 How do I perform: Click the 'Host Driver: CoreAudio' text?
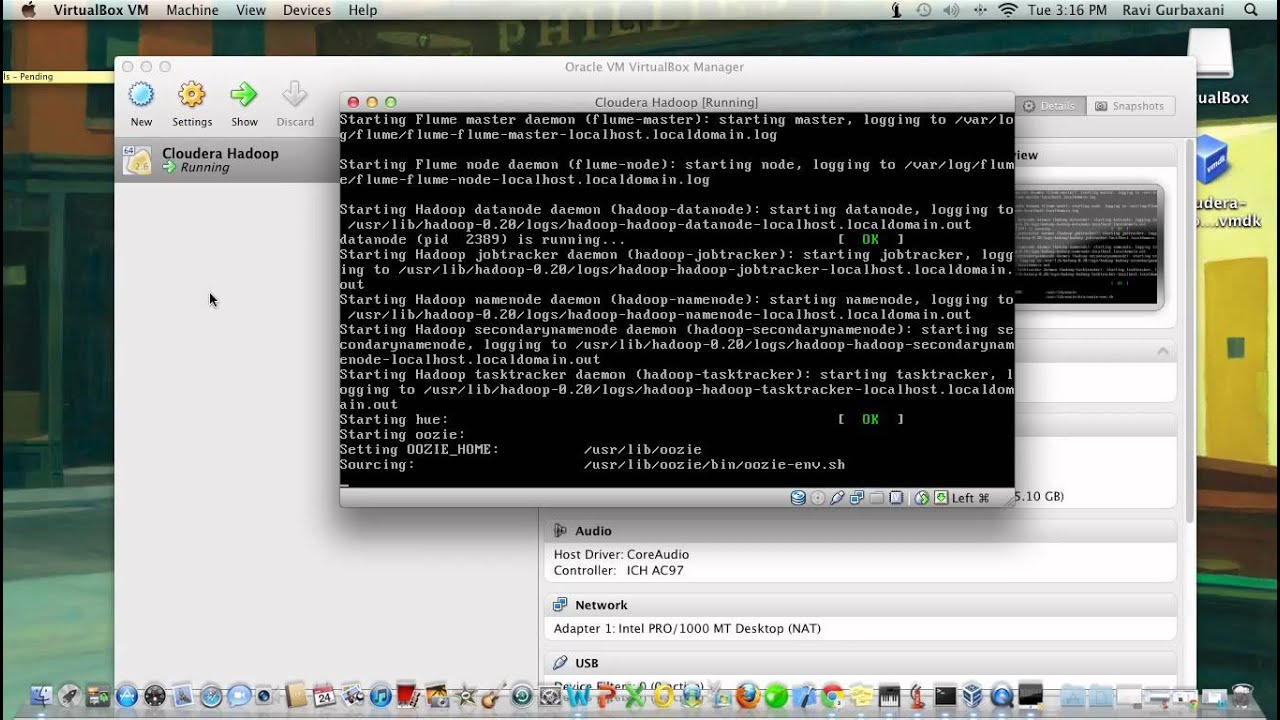click(x=621, y=555)
